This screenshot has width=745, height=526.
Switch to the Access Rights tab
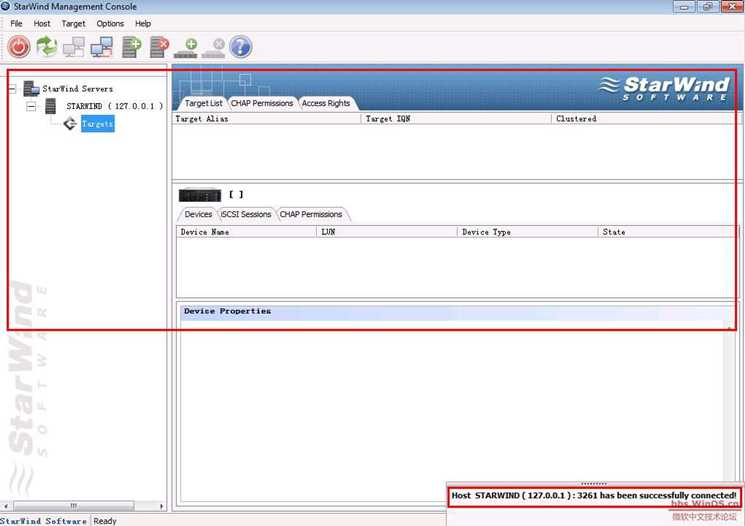point(326,103)
